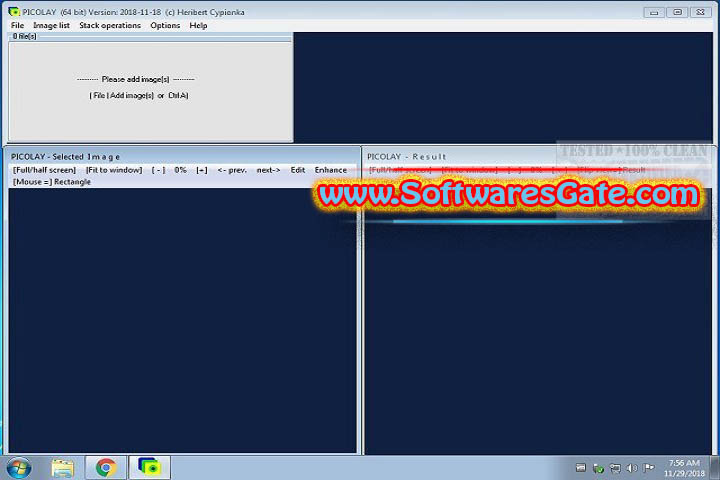Open the Stack operations menu

[110, 25]
